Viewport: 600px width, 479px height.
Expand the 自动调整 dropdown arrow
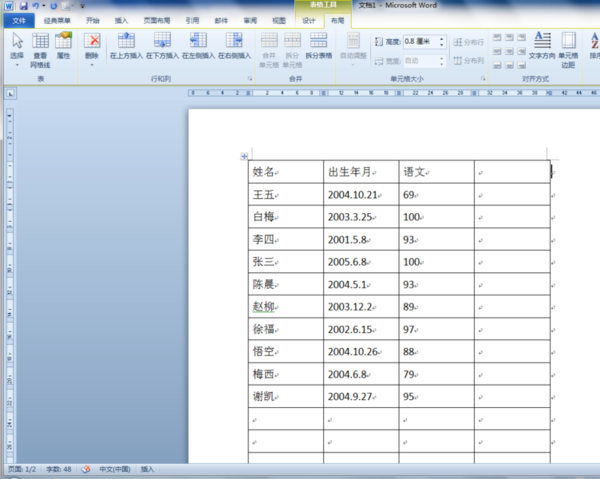[x=353, y=65]
